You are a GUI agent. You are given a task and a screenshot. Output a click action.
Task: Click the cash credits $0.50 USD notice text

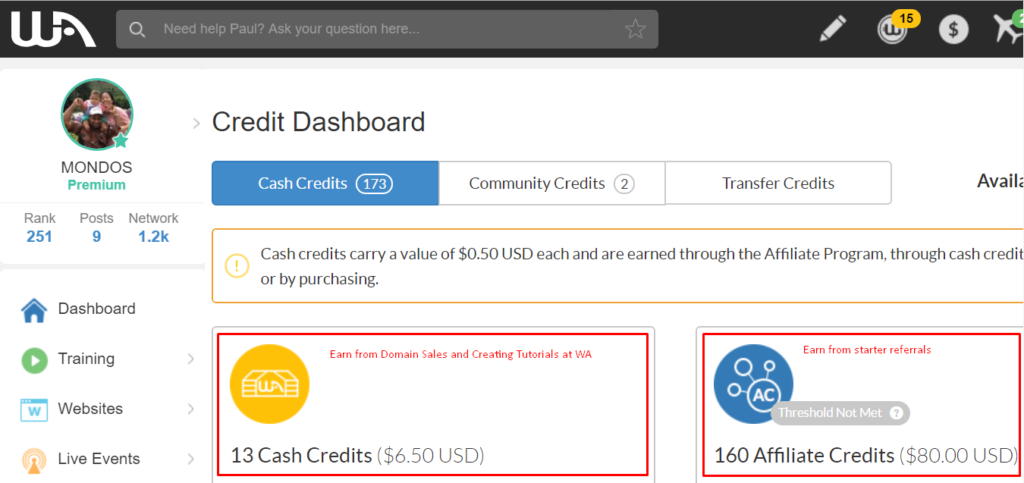click(x=640, y=266)
